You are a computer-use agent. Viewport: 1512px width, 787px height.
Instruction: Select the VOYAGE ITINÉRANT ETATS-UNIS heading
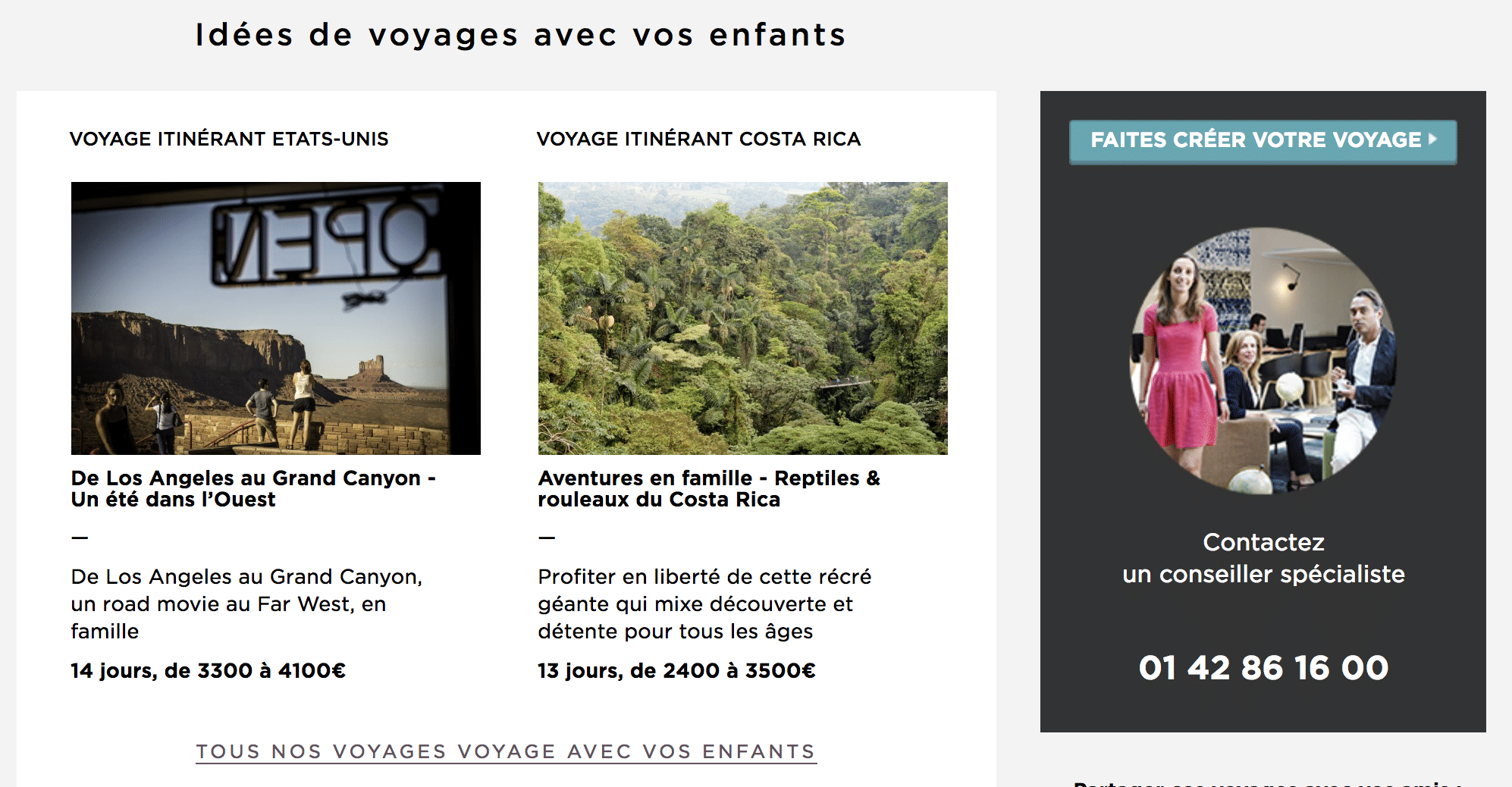click(x=229, y=139)
